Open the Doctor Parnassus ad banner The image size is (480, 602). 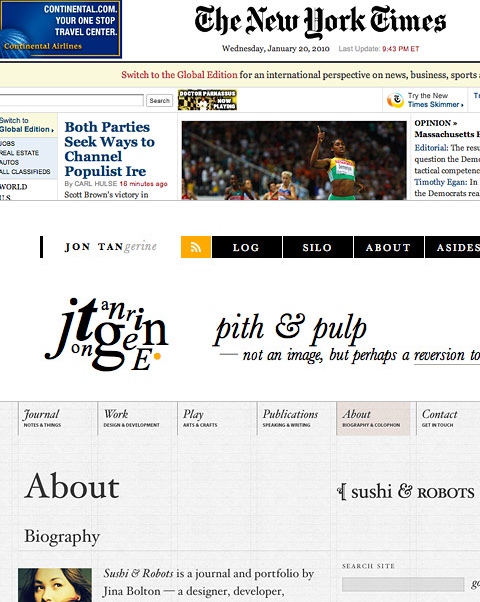(x=207, y=100)
